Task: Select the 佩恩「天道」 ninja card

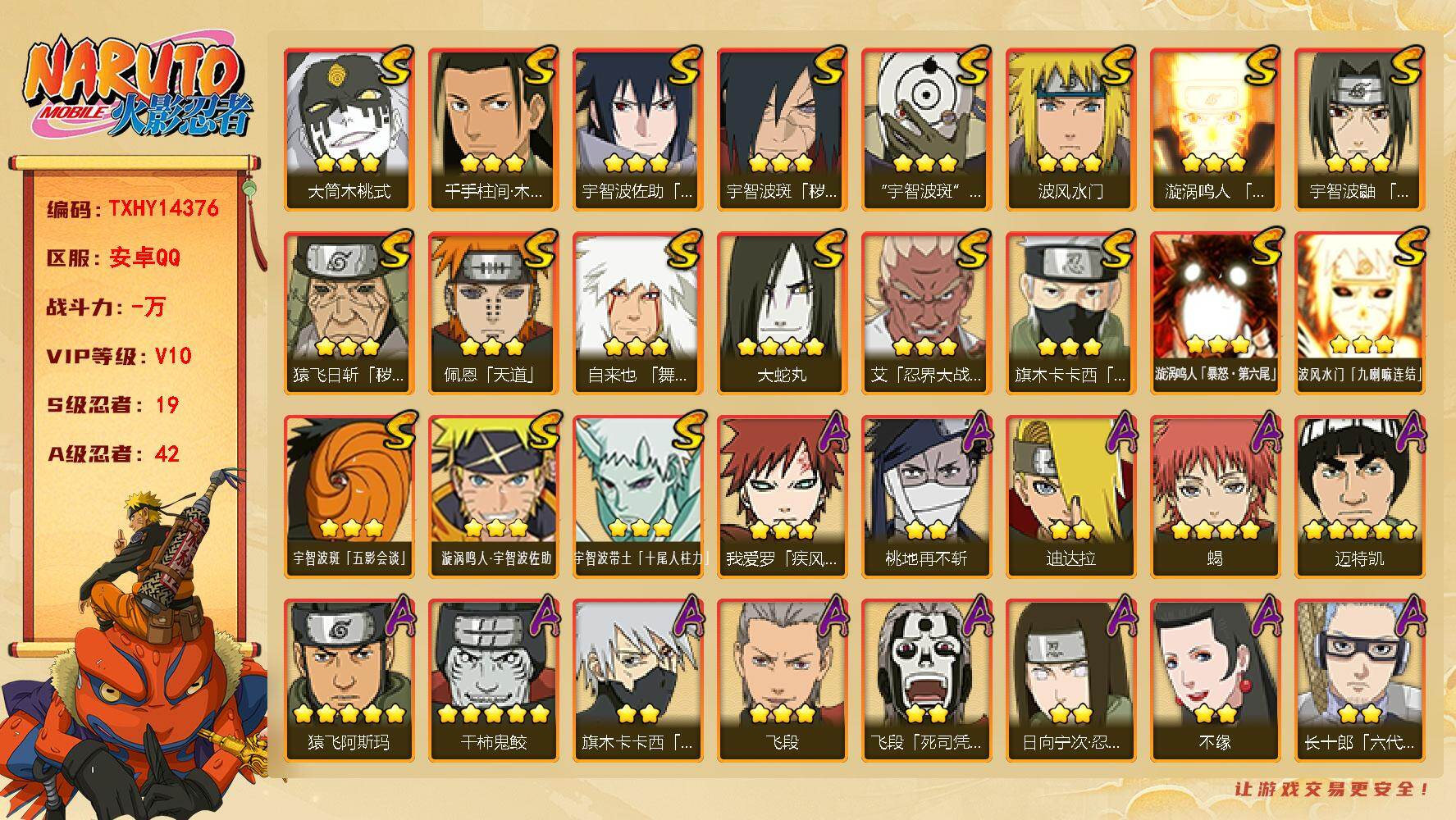Action: (493, 313)
